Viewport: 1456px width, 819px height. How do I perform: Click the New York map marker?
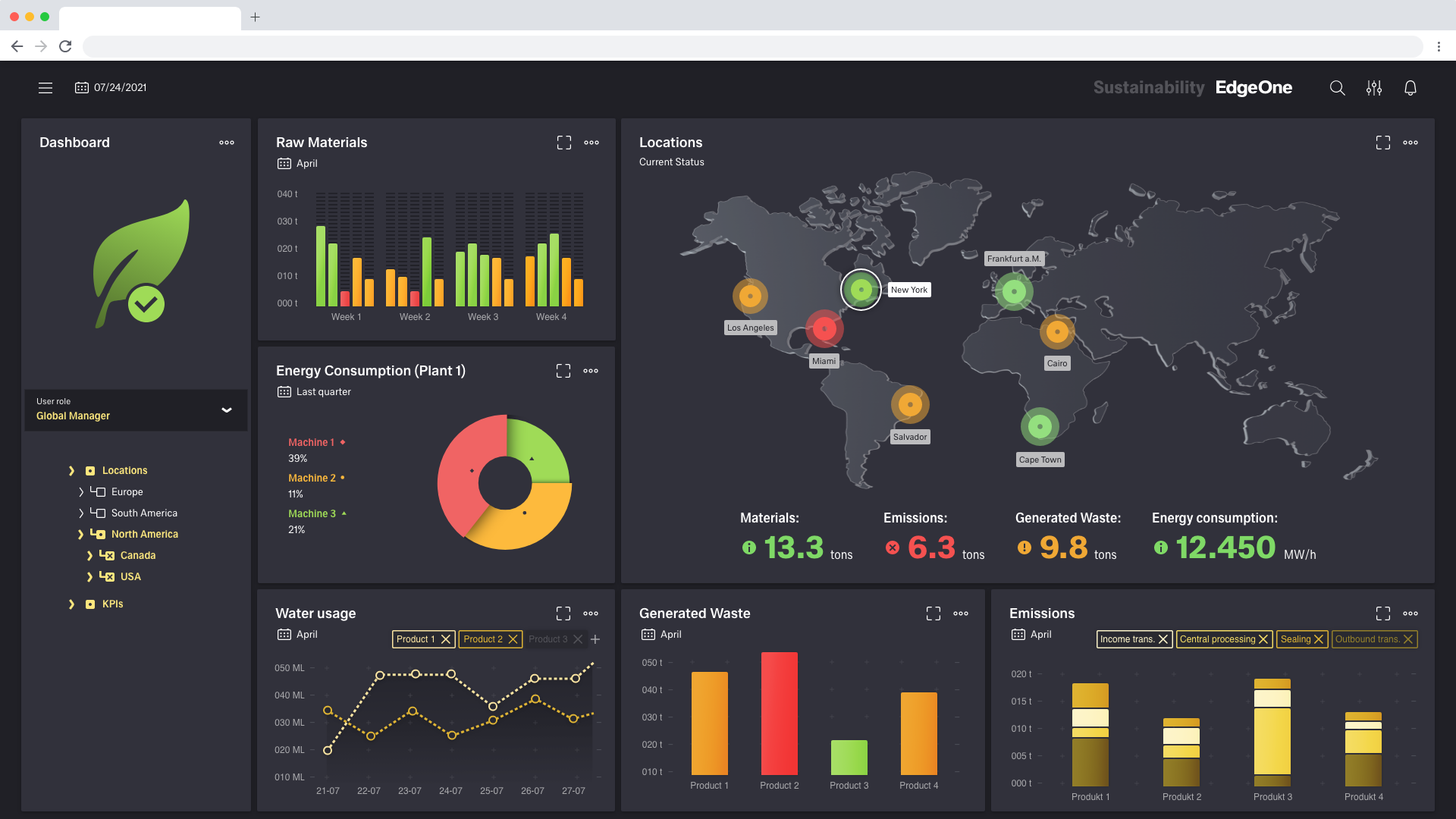[861, 290]
